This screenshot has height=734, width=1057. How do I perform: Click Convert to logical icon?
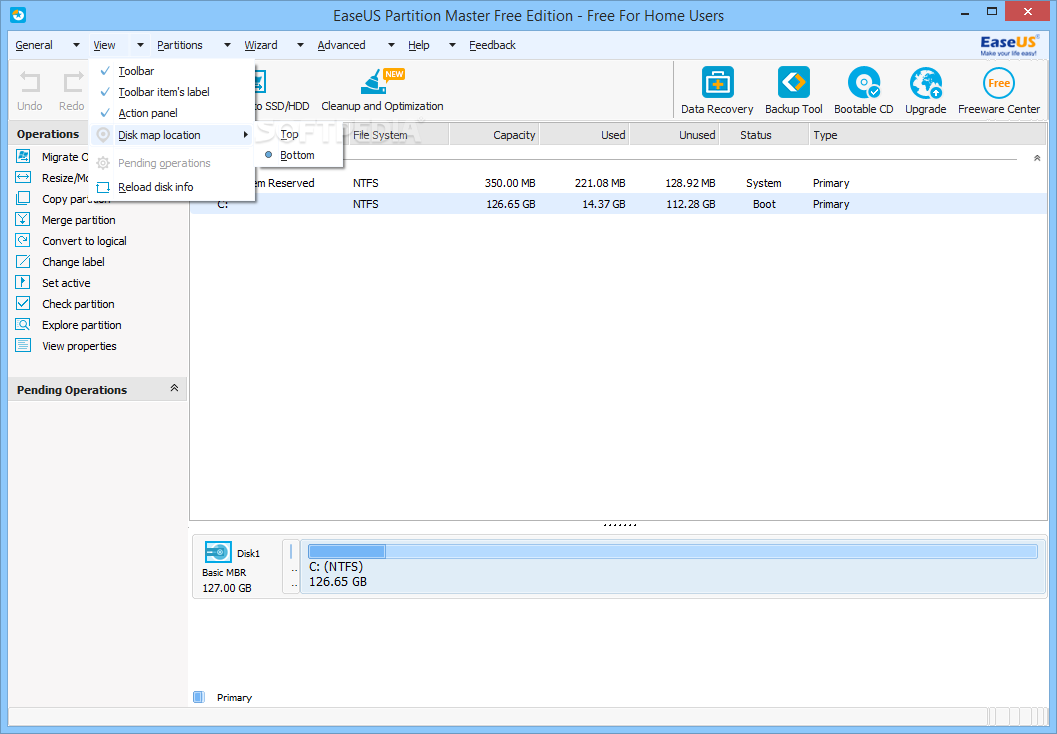(x=23, y=241)
